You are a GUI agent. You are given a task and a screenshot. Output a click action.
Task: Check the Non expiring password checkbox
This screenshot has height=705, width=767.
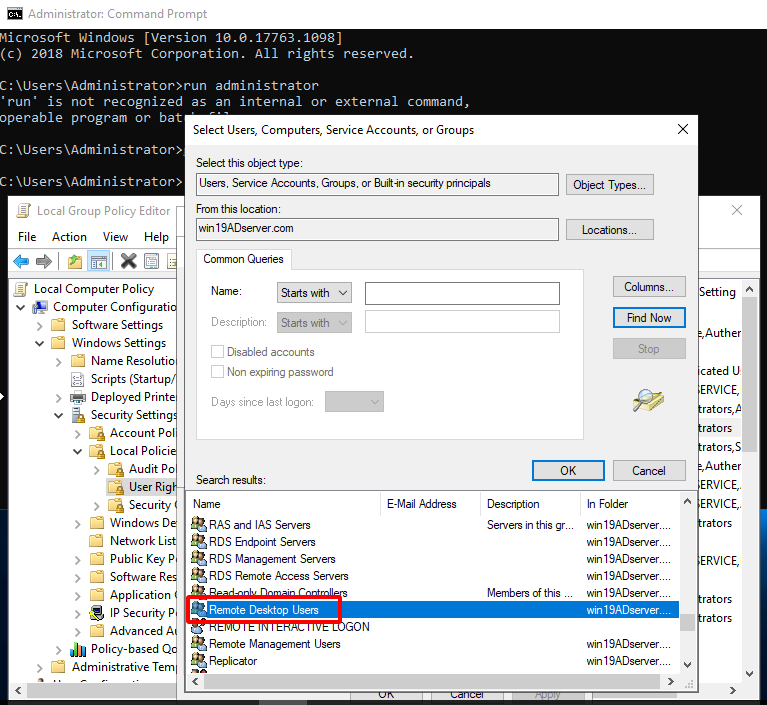coord(217,372)
